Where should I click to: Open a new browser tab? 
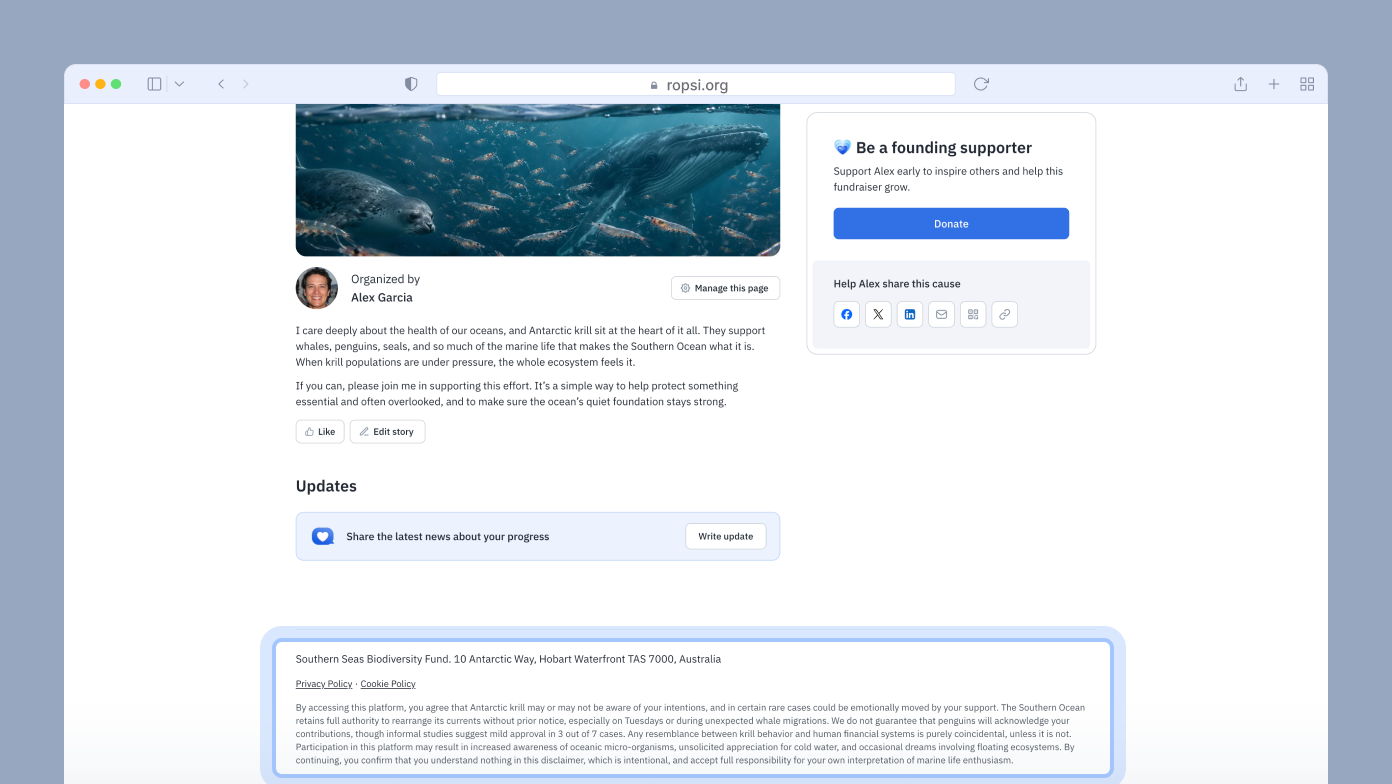1274,84
